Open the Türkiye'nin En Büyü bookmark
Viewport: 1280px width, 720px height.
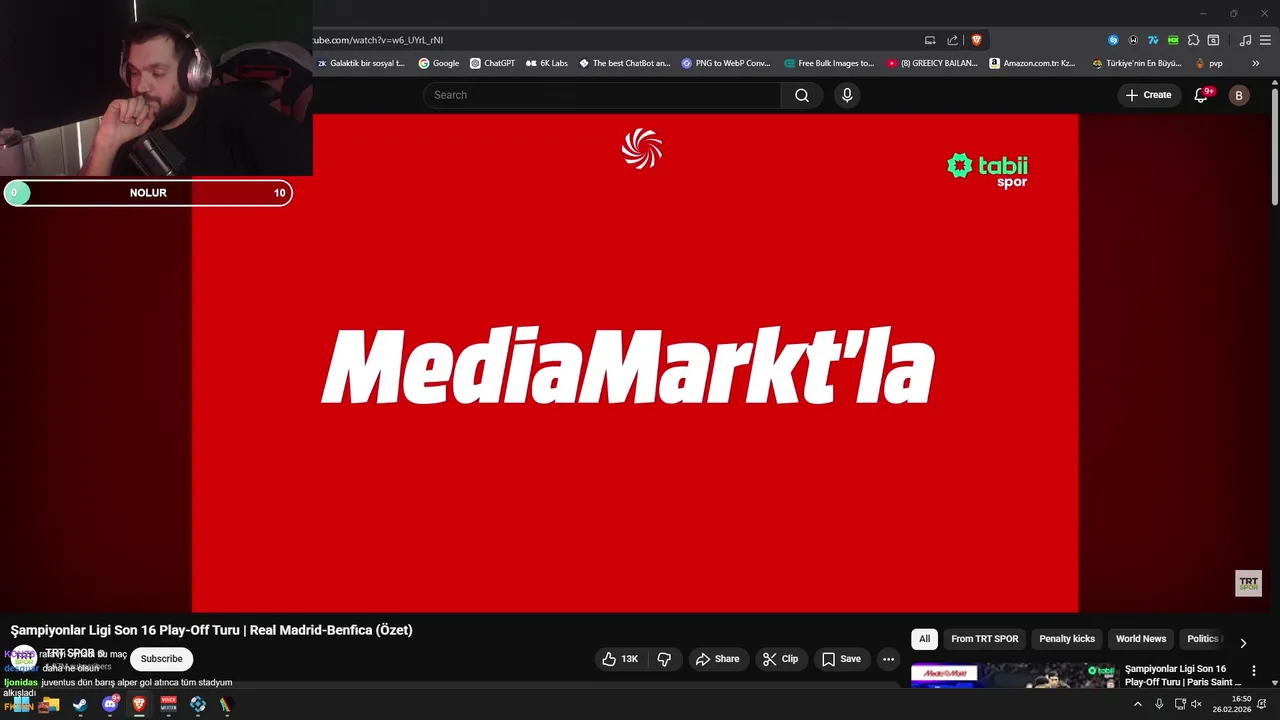click(1137, 63)
